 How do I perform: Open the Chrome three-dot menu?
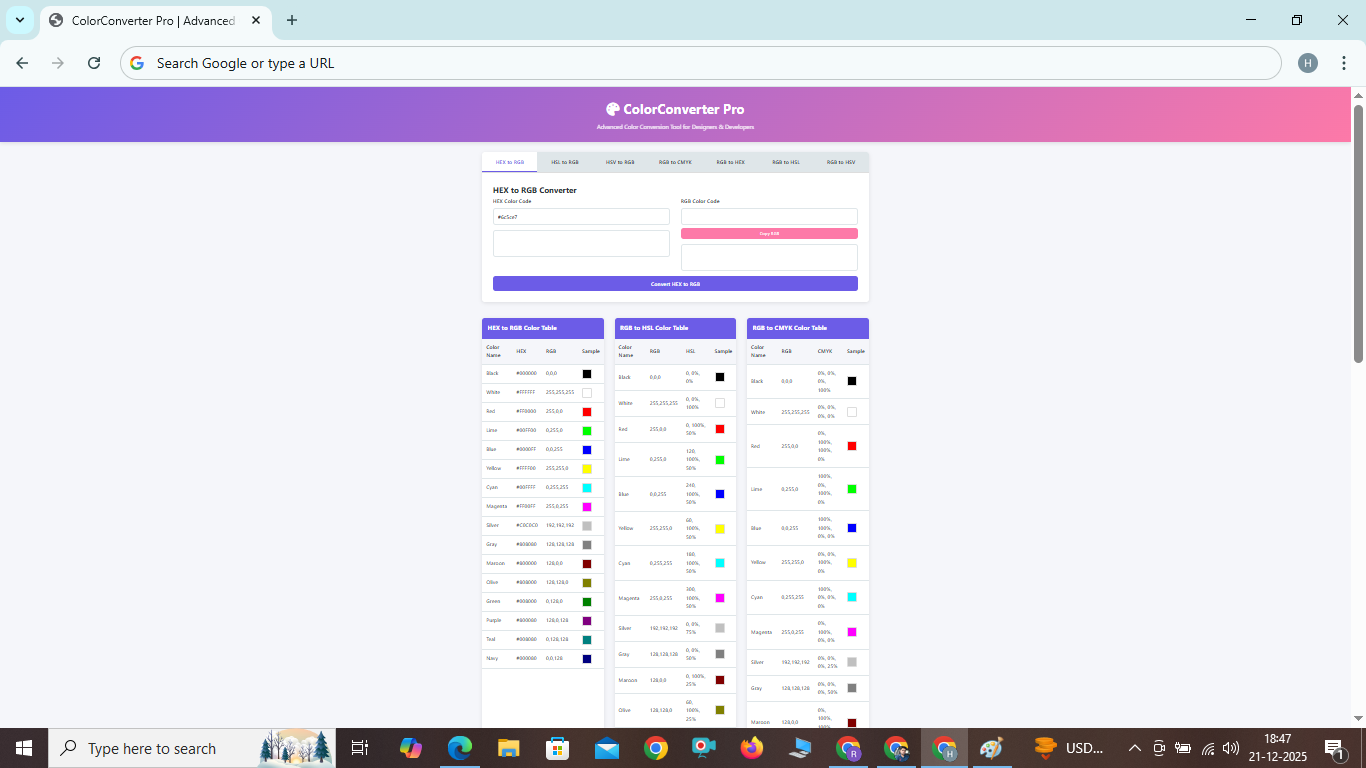[x=1344, y=62]
